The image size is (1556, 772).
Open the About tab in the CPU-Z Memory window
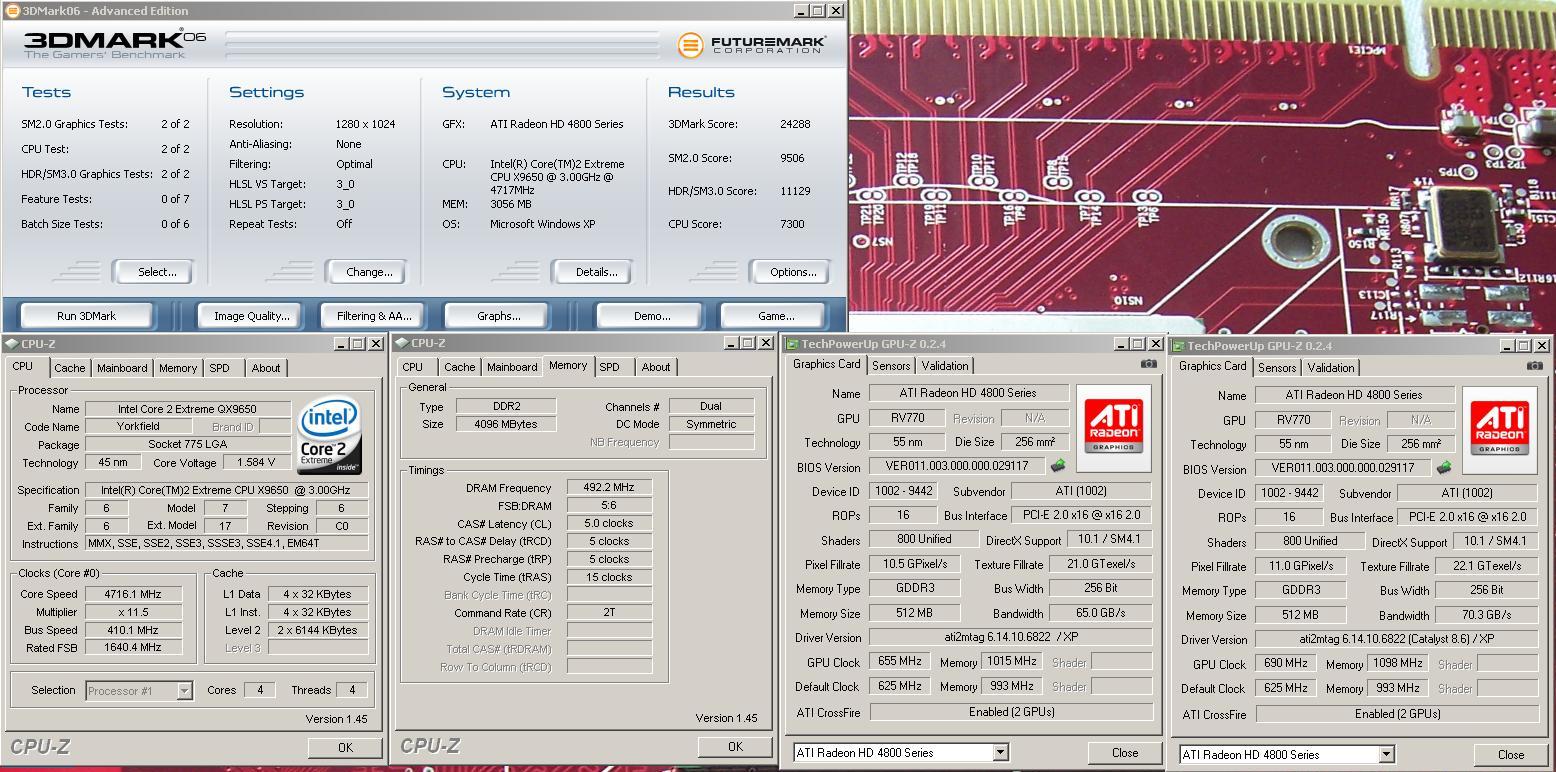coord(656,367)
